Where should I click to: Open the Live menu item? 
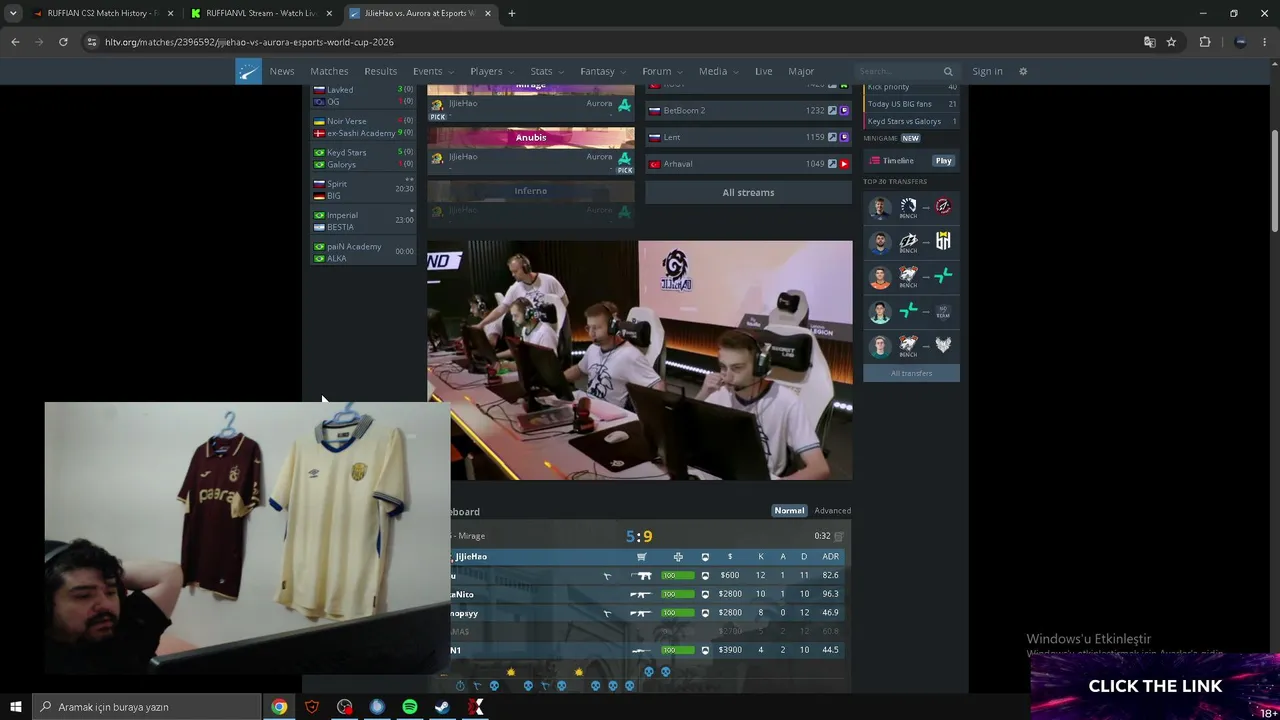(x=764, y=71)
